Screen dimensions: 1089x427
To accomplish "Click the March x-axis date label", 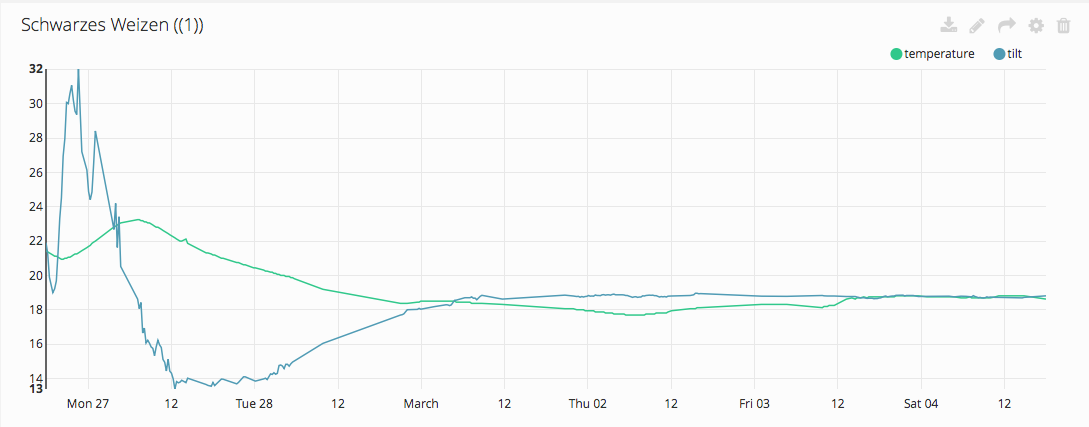I will pyautogui.click(x=421, y=404).
